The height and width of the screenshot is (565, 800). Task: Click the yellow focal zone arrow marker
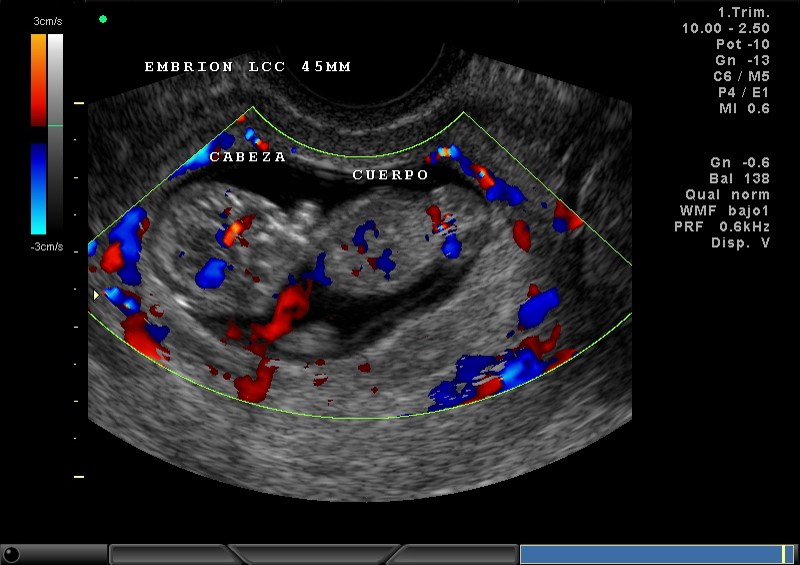pyautogui.click(x=96, y=295)
